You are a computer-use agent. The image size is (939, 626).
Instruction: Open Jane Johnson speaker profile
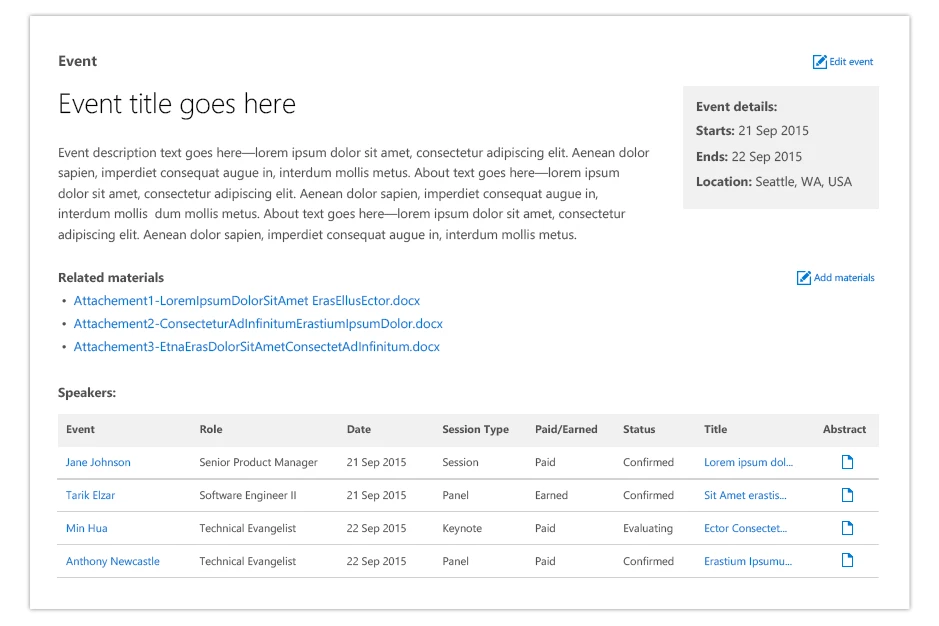pyautogui.click(x=98, y=463)
